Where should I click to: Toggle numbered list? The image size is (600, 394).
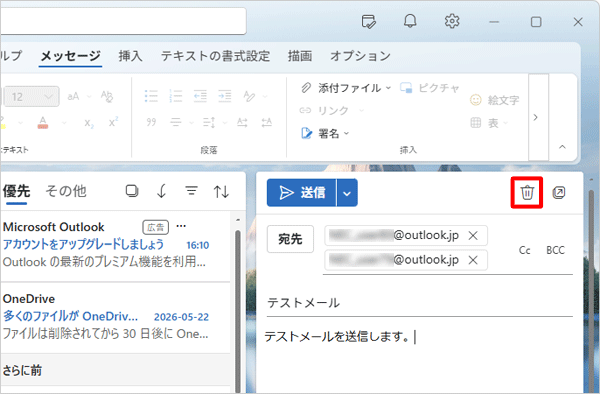pos(176,96)
